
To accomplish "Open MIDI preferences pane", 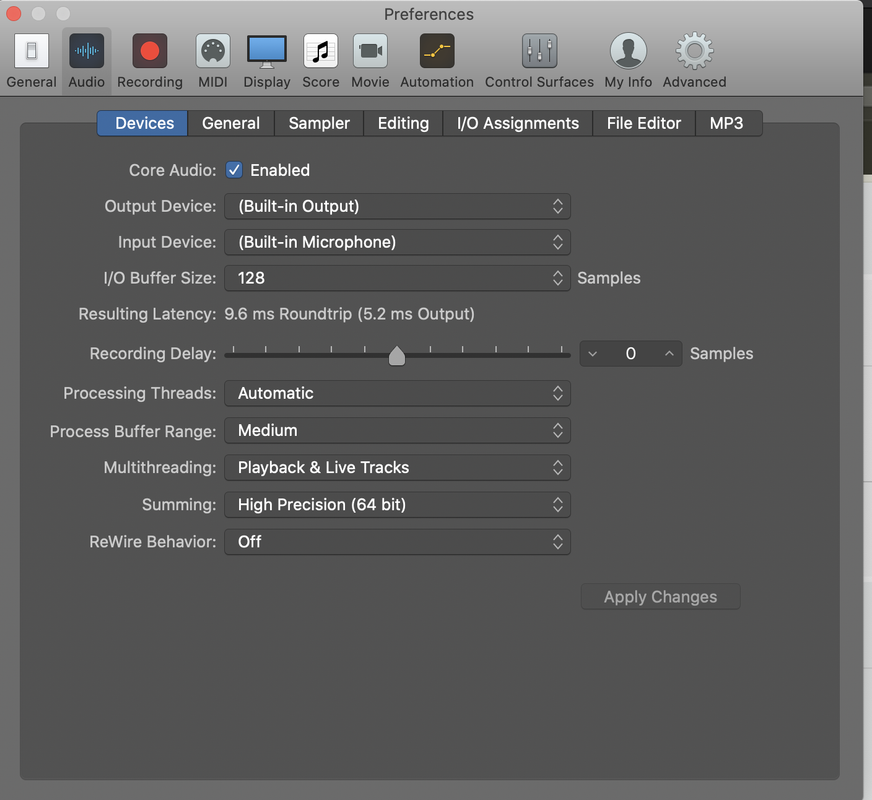I will point(213,51).
